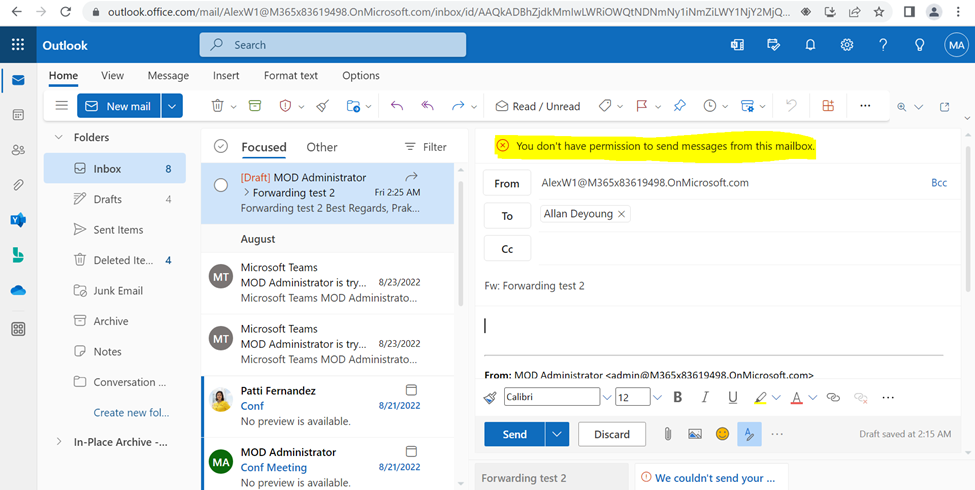Pin the message with the pin icon
This screenshot has width=975, height=490.
(680, 106)
